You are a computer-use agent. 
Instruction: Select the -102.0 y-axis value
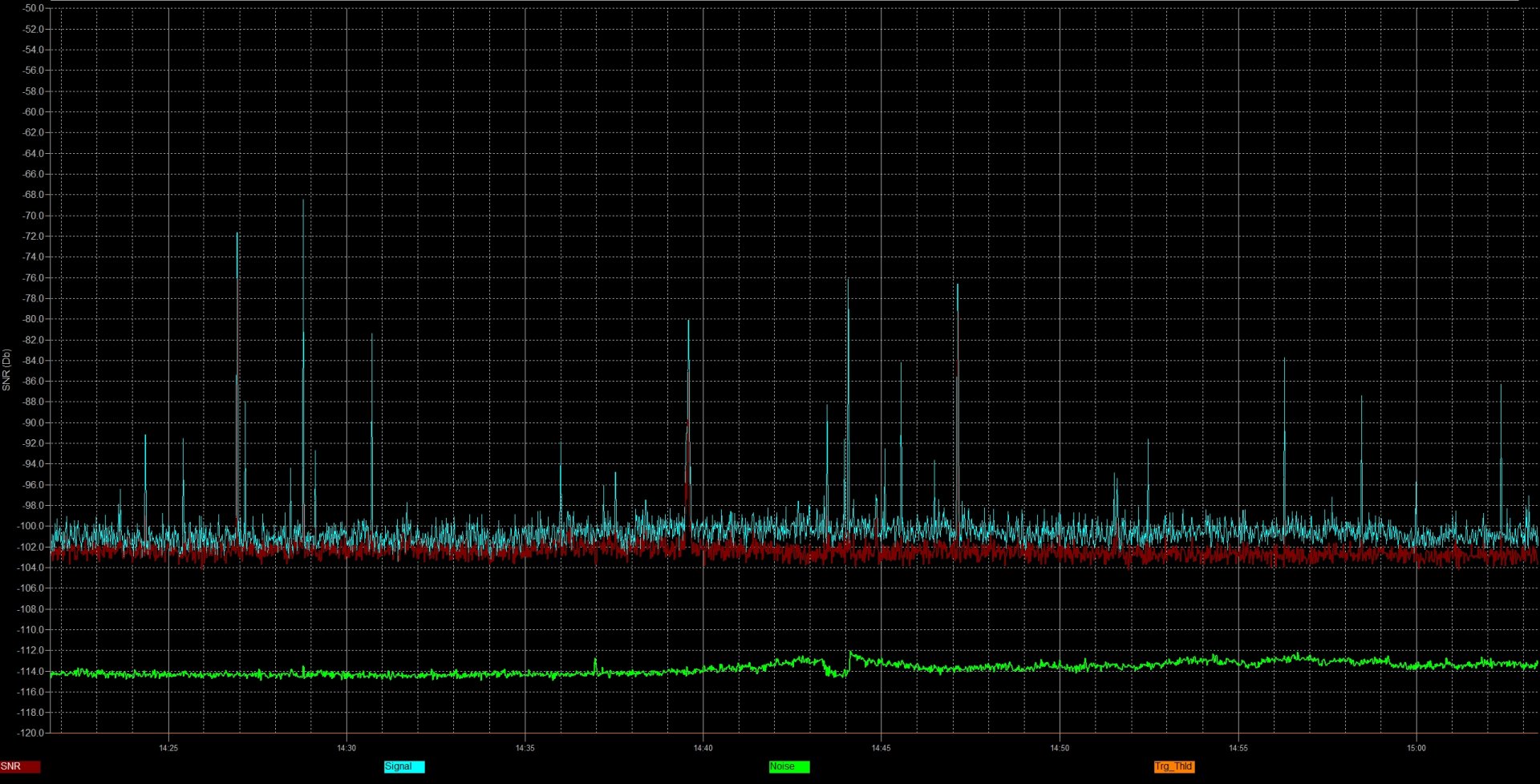(x=30, y=547)
